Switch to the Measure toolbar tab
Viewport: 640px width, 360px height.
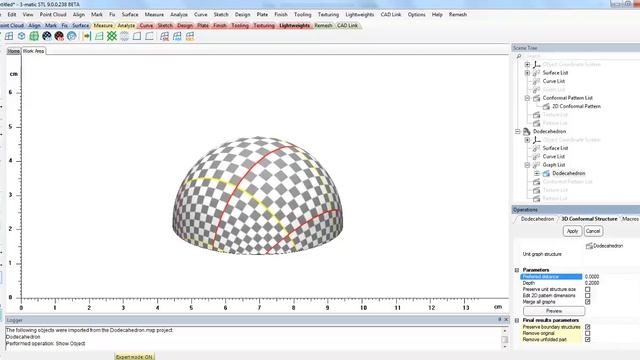coord(103,25)
